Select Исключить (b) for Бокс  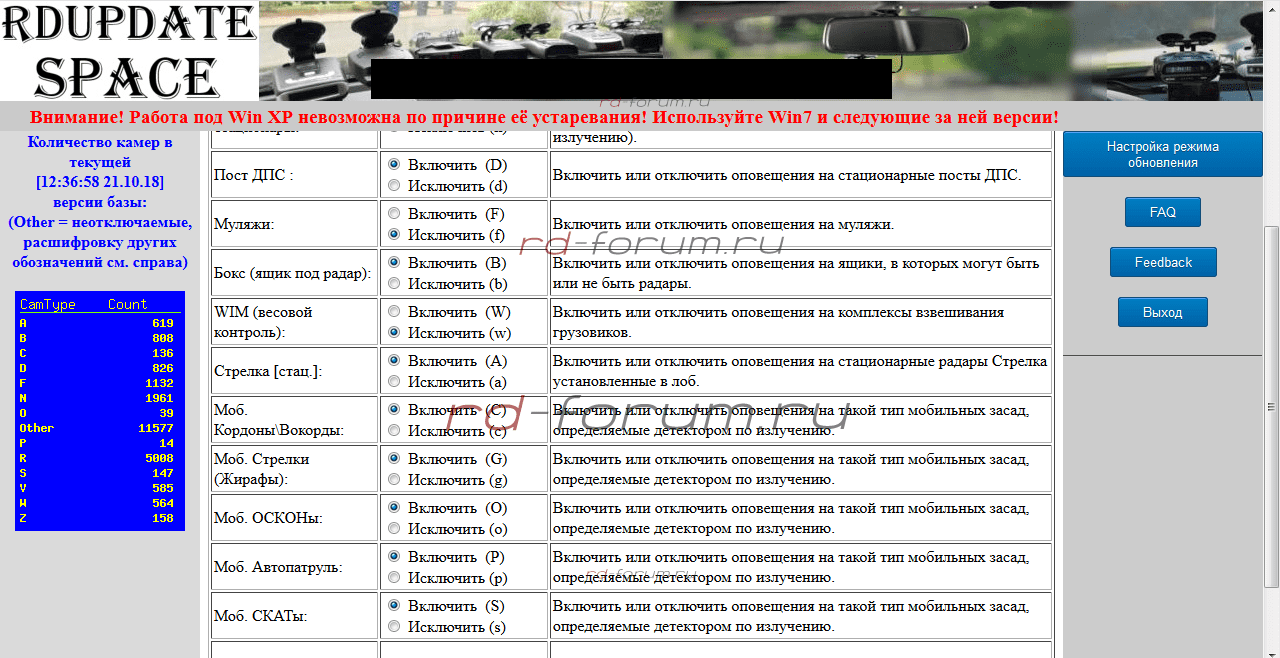394,283
